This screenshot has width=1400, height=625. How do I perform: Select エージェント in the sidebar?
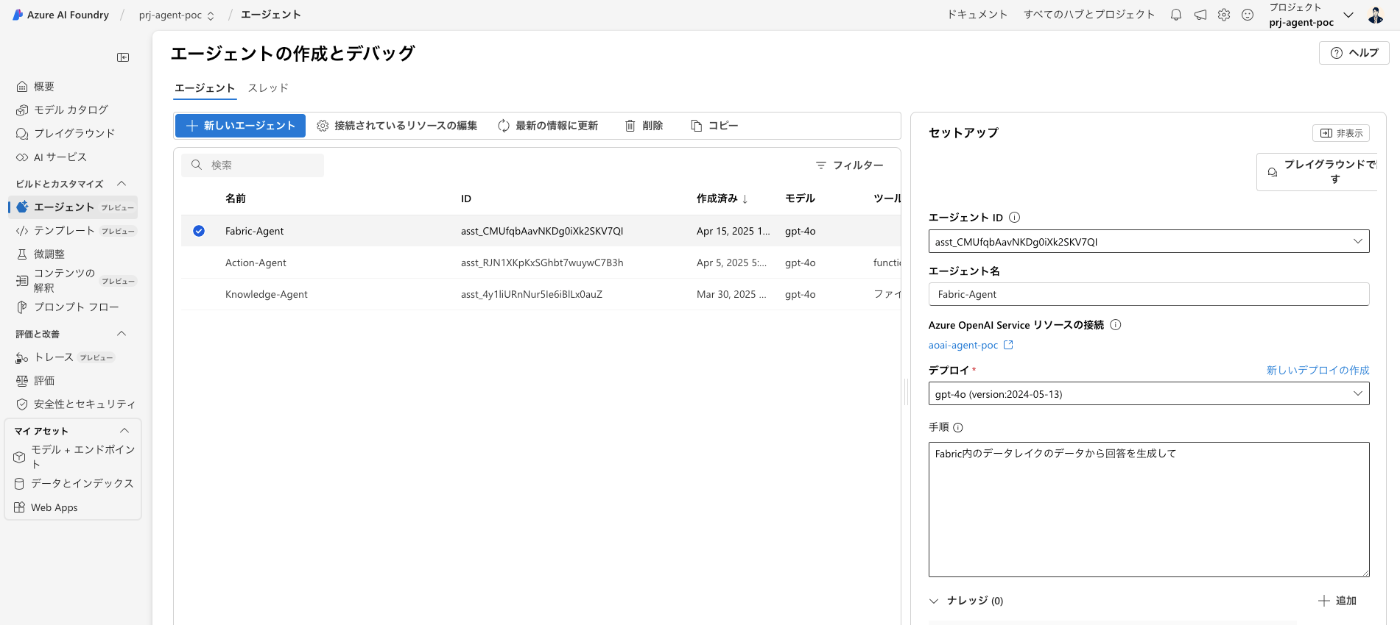72,207
